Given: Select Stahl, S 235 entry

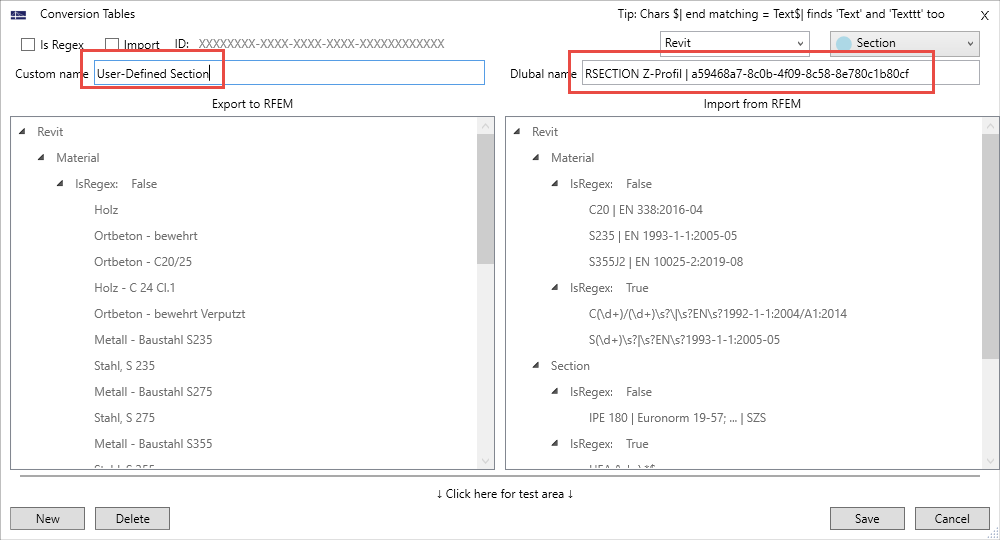Looking at the screenshot, I should 124,365.
